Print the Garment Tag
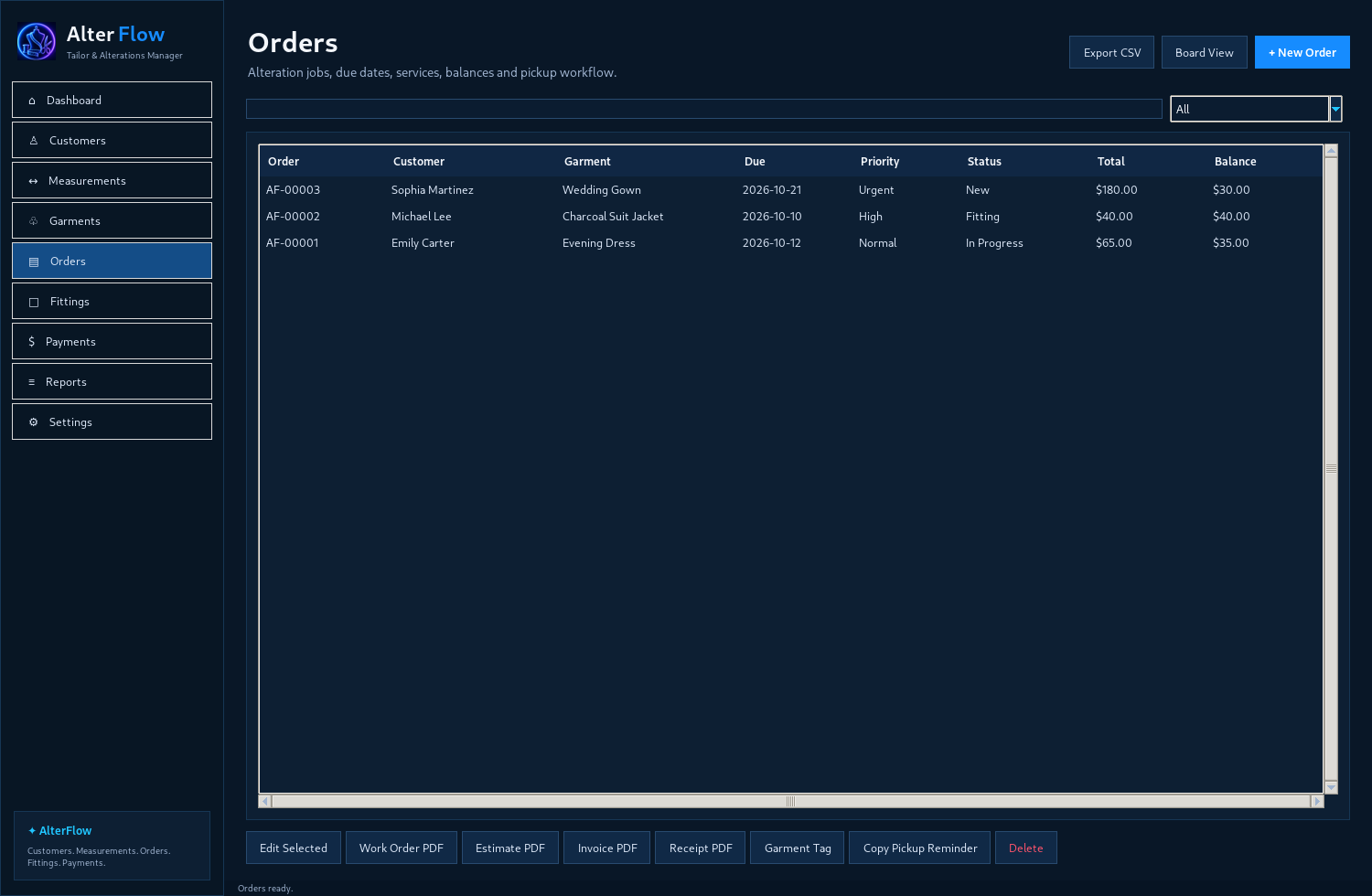The image size is (1372, 896). coord(798,848)
